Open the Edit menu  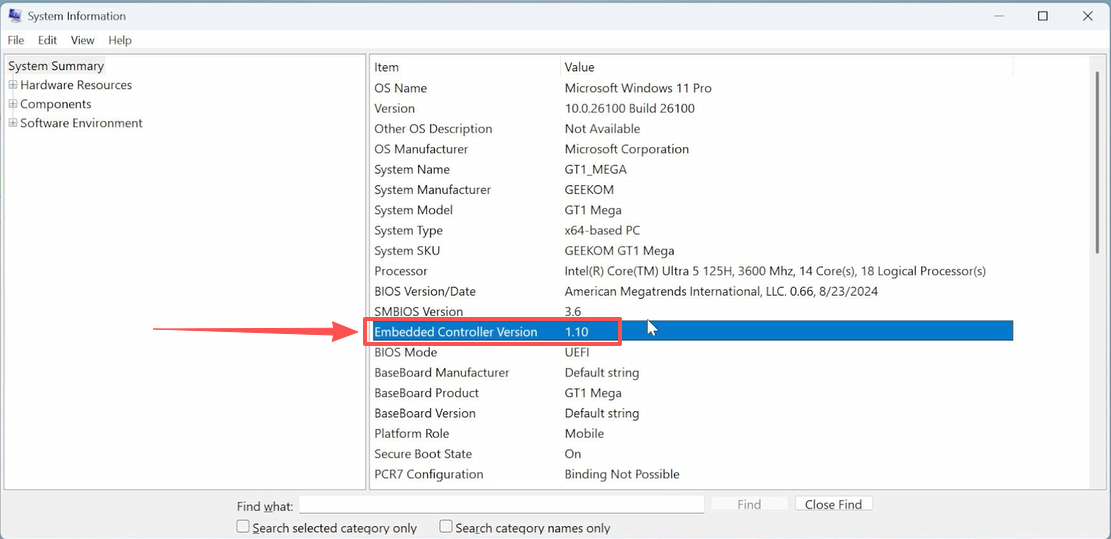point(47,40)
